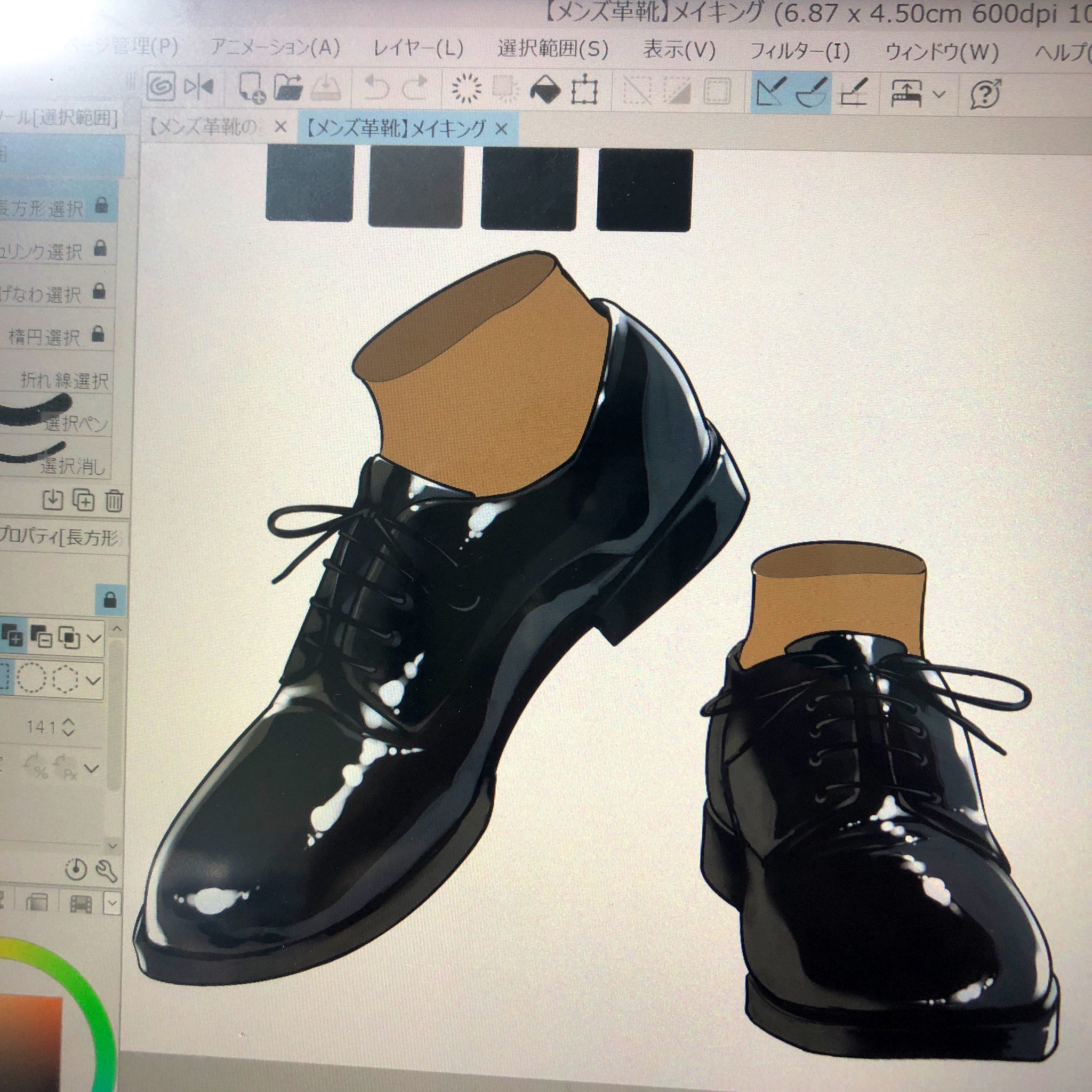Click the Fill bucket icon in toolbar

545,91
